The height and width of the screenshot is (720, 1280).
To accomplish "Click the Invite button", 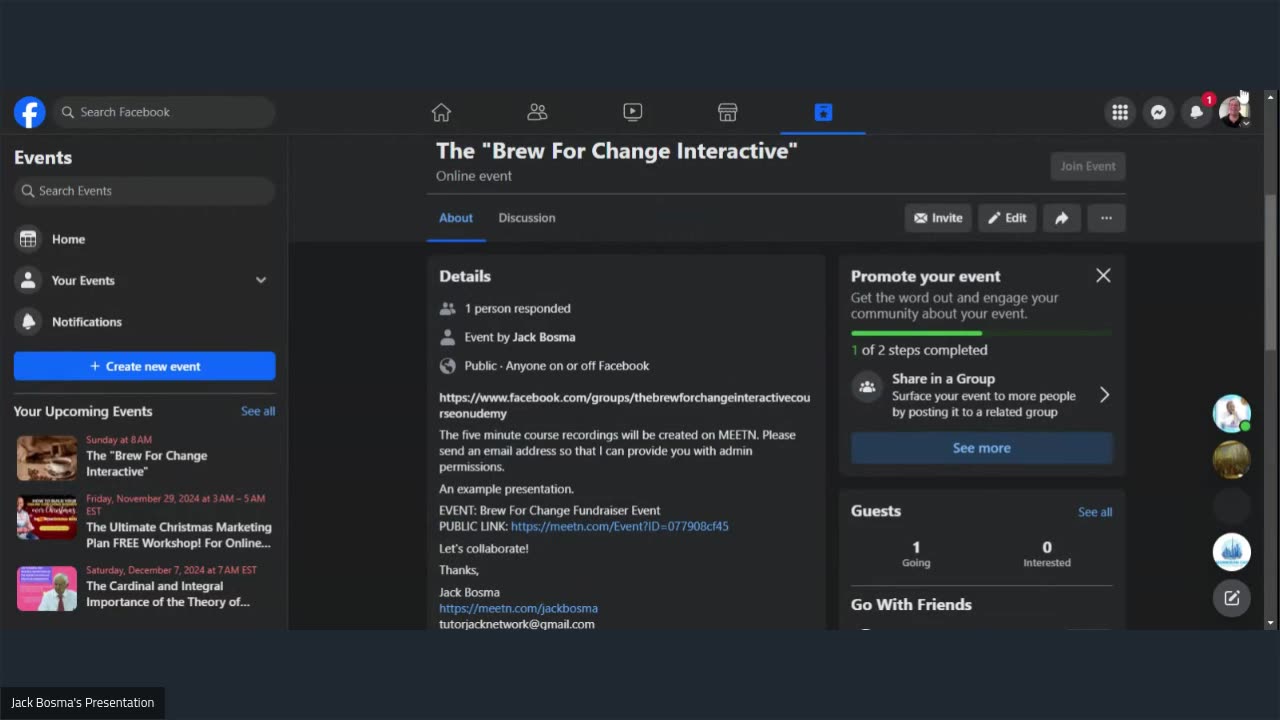I will [x=938, y=218].
